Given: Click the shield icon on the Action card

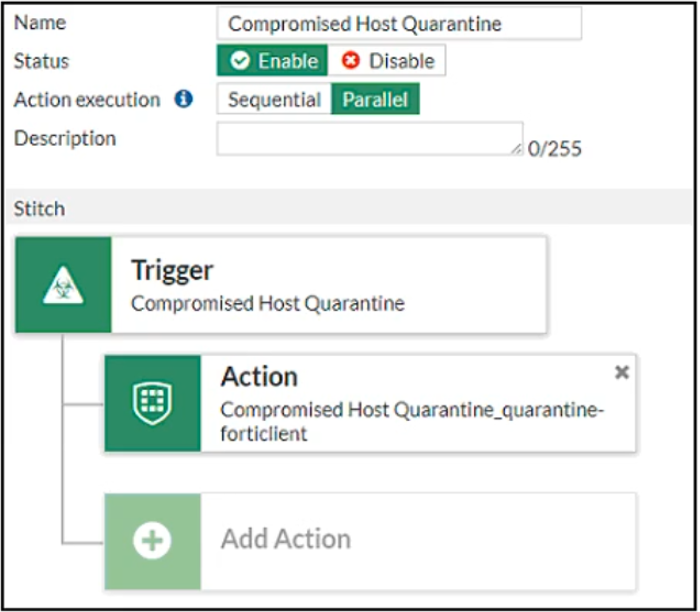Looking at the screenshot, I should [x=152, y=403].
